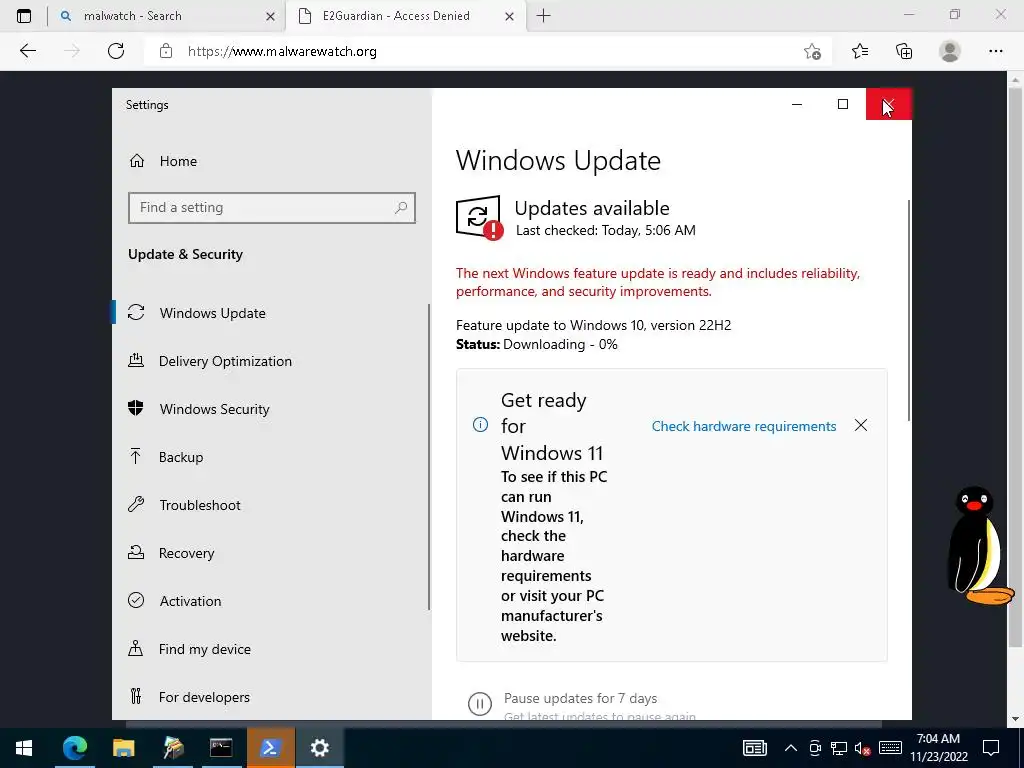The image size is (1024, 768).
Task: Open the tab actions menu icon
Action: point(24,16)
